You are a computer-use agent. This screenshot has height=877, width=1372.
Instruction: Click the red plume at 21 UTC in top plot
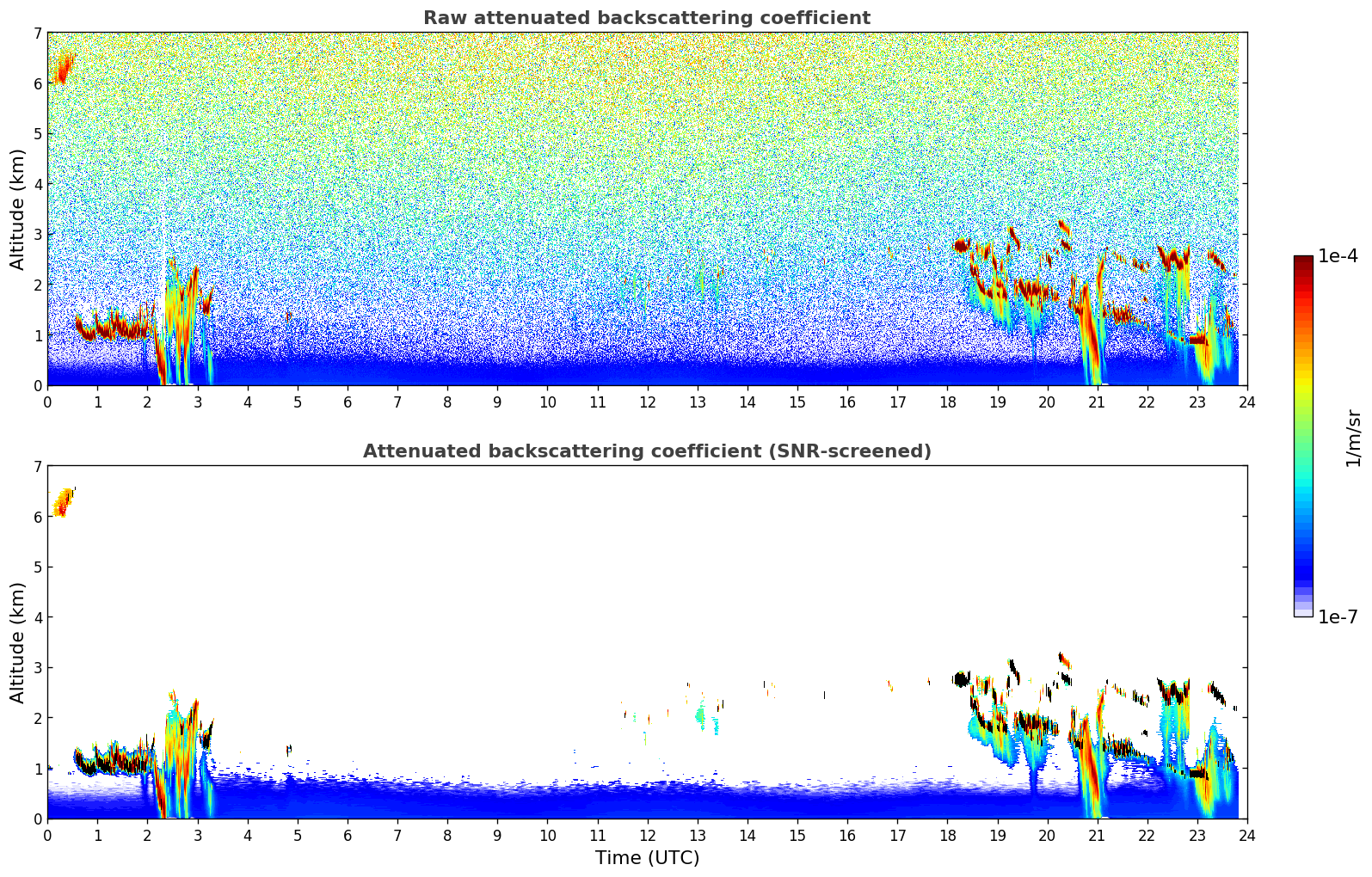pos(1090,335)
